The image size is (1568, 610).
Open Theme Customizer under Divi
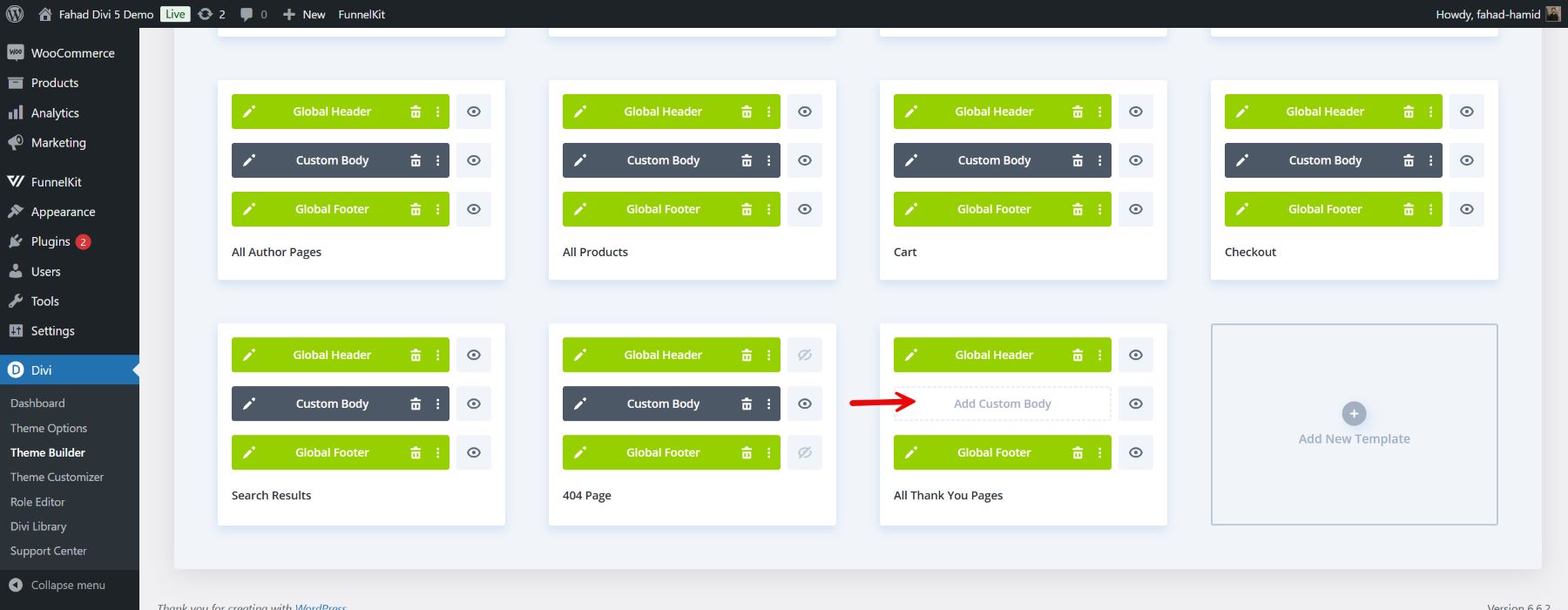[x=57, y=477]
